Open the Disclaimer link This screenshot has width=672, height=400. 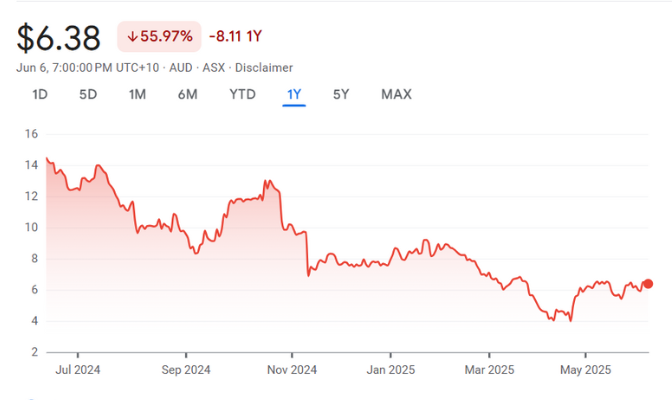pos(264,68)
